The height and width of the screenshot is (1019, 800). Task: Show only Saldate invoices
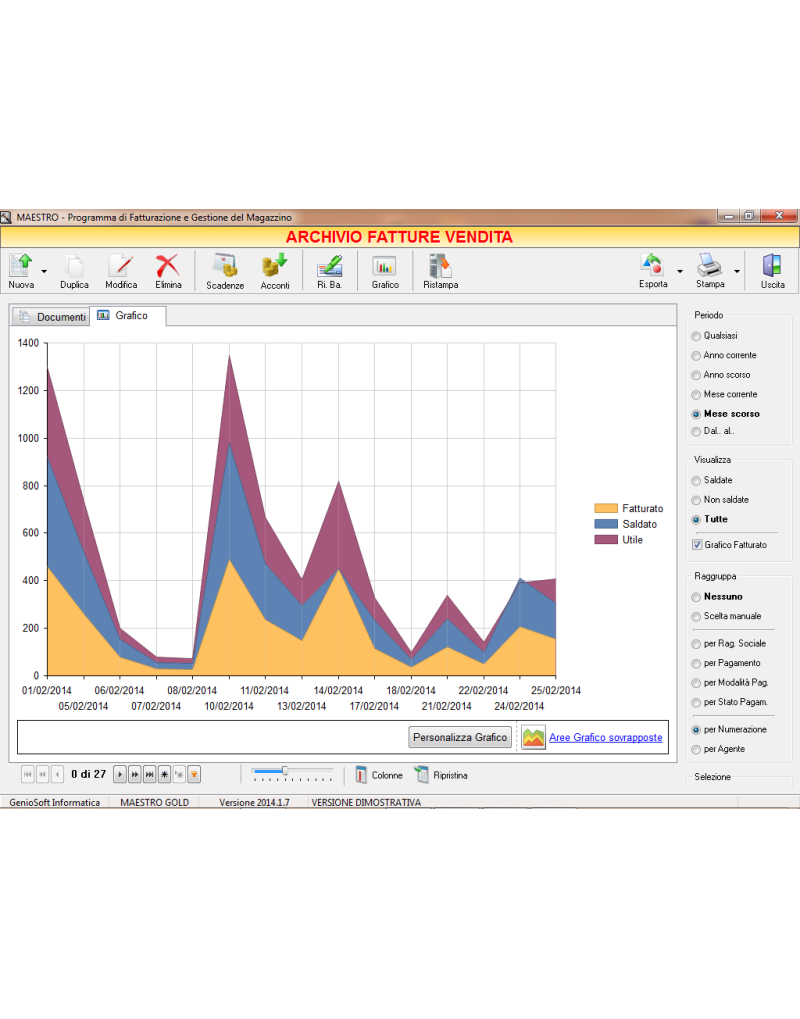pyautogui.click(x=696, y=480)
